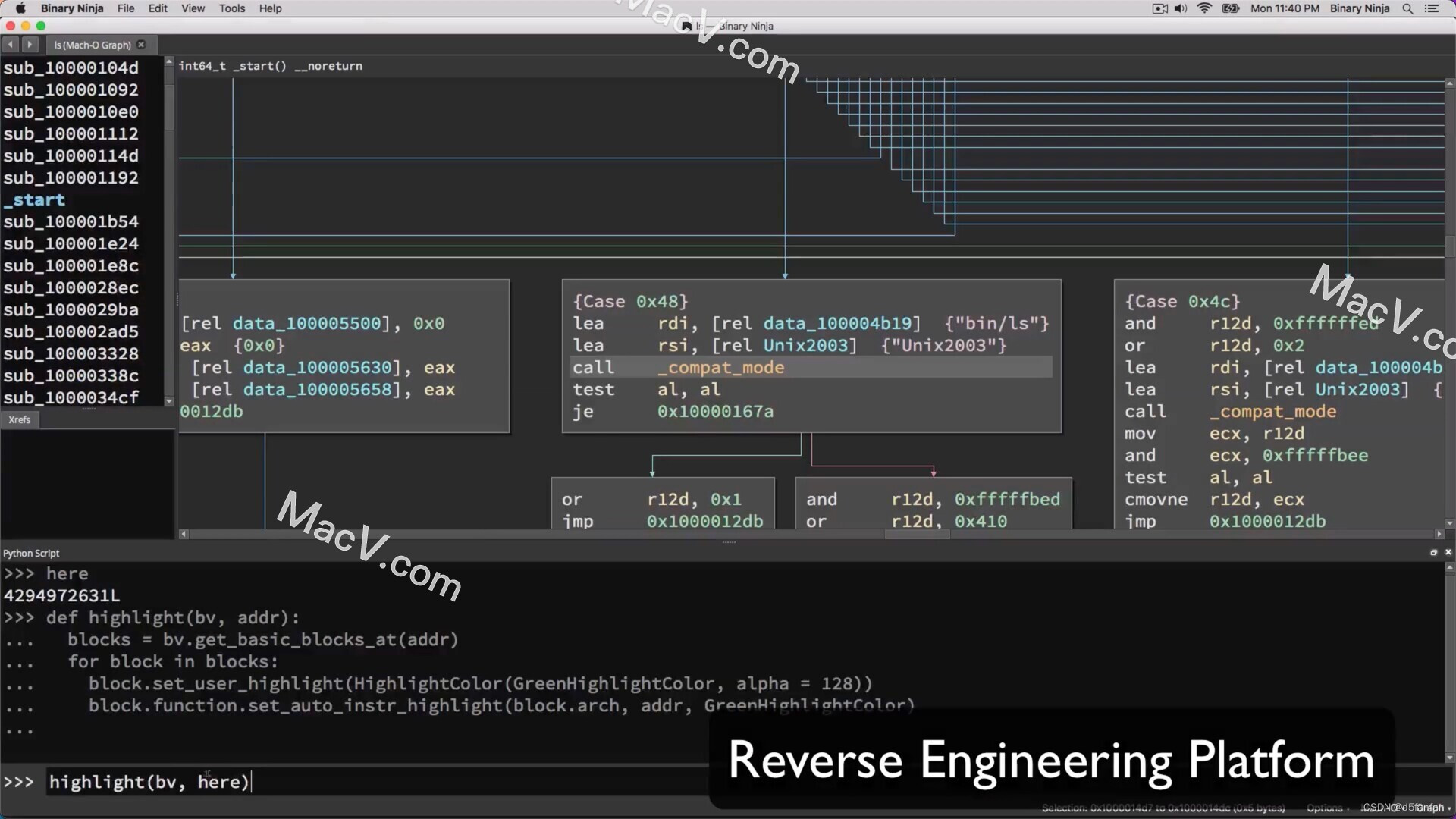The height and width of the screenshot is (819, 1456).
Task: Select _start in the function list
Action: tap(34, 200)
